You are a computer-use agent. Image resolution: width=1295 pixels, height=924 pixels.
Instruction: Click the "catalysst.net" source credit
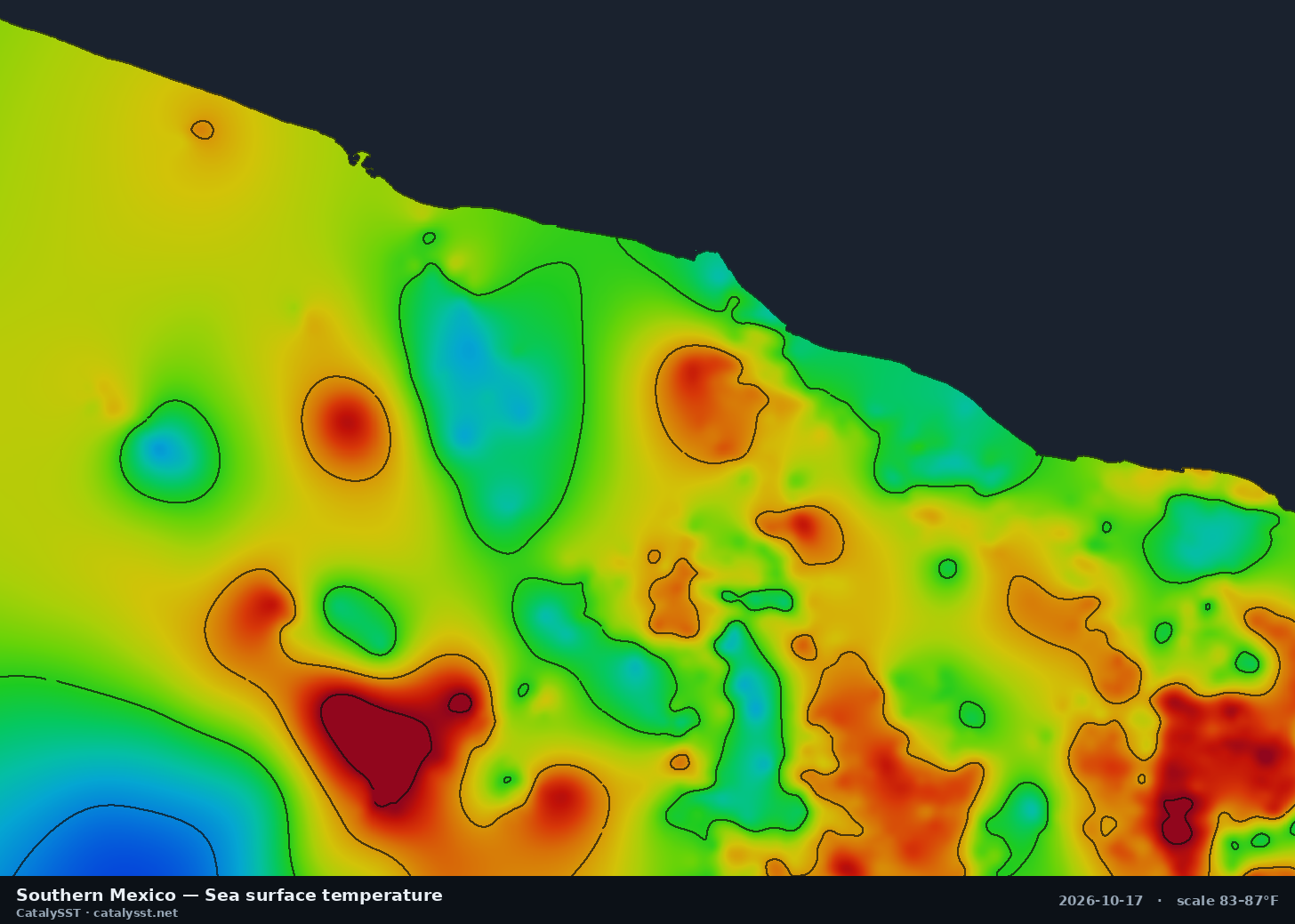[x=135, y=913]
